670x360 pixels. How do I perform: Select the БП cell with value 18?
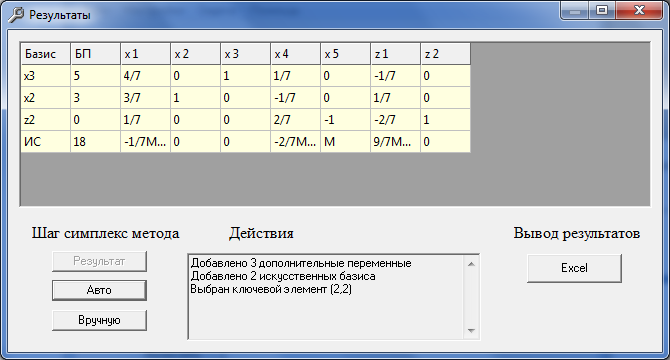(x=95, y=142)
